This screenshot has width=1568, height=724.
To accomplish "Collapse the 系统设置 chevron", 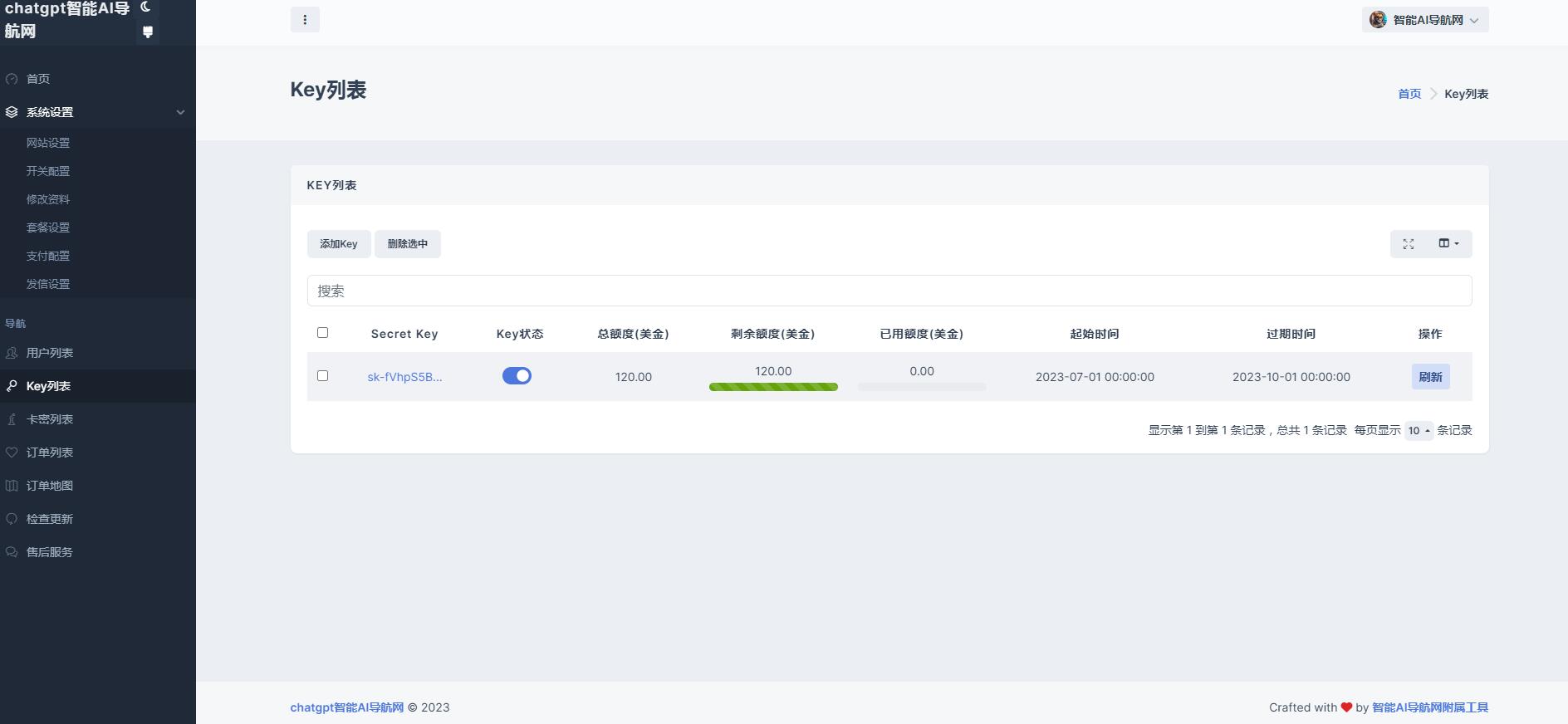I will click(x=180, y=112).
